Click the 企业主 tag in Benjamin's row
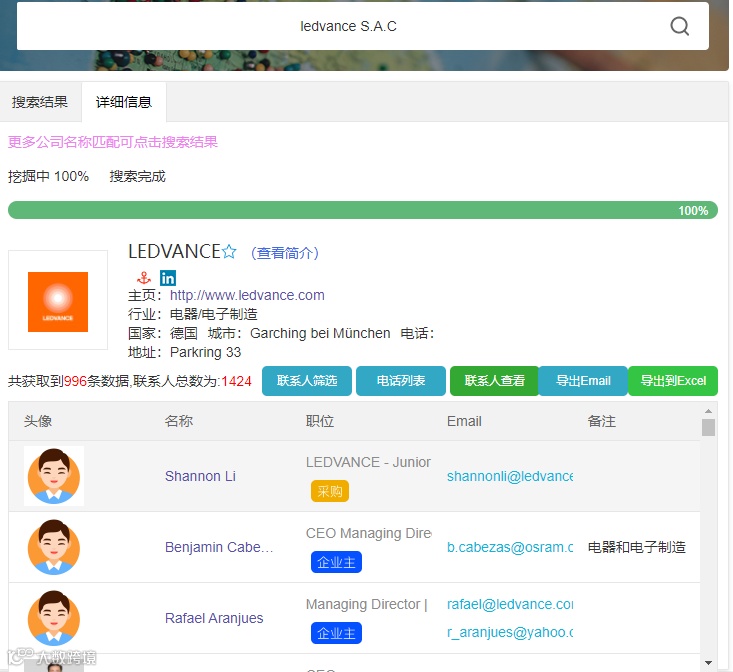 coord(336,562)
